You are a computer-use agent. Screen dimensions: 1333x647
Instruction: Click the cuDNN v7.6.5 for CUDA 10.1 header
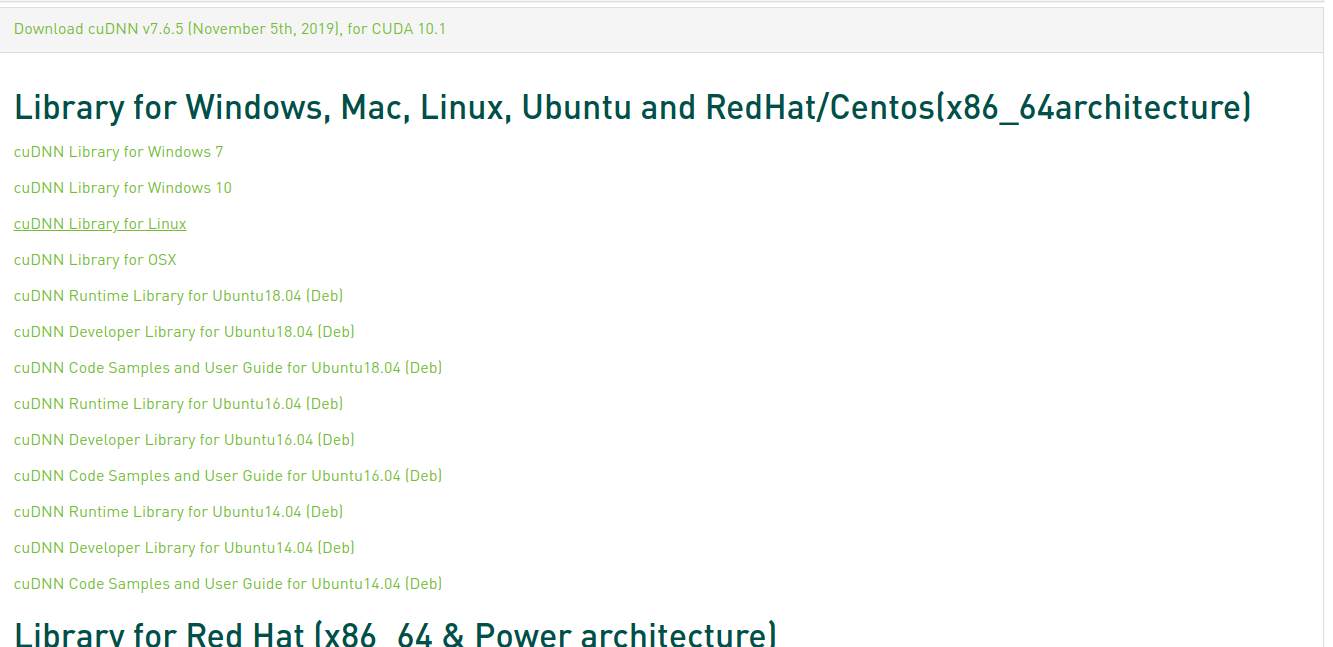point(229,29)
